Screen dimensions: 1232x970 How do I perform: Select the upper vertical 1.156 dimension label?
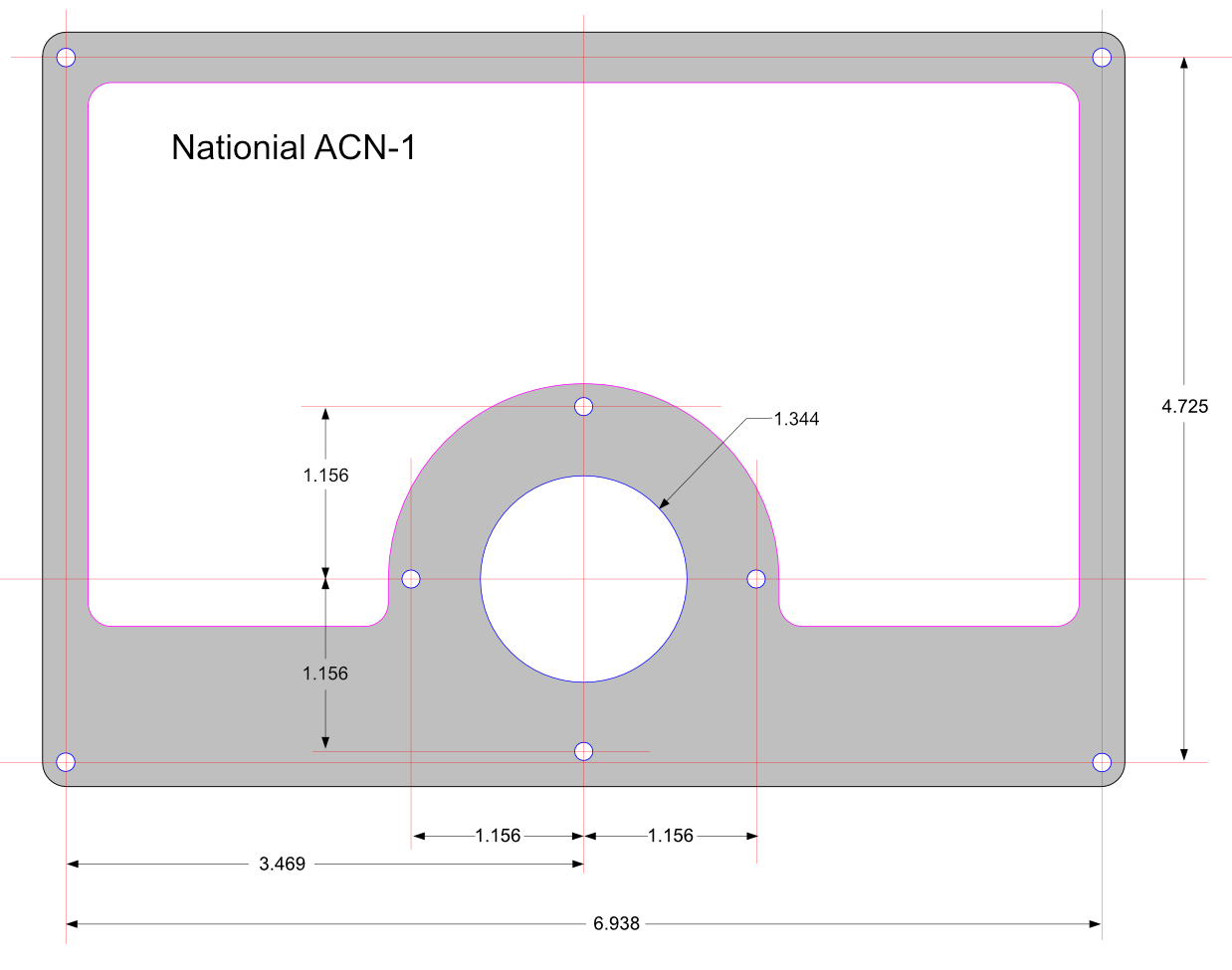(x=326, y=476)
